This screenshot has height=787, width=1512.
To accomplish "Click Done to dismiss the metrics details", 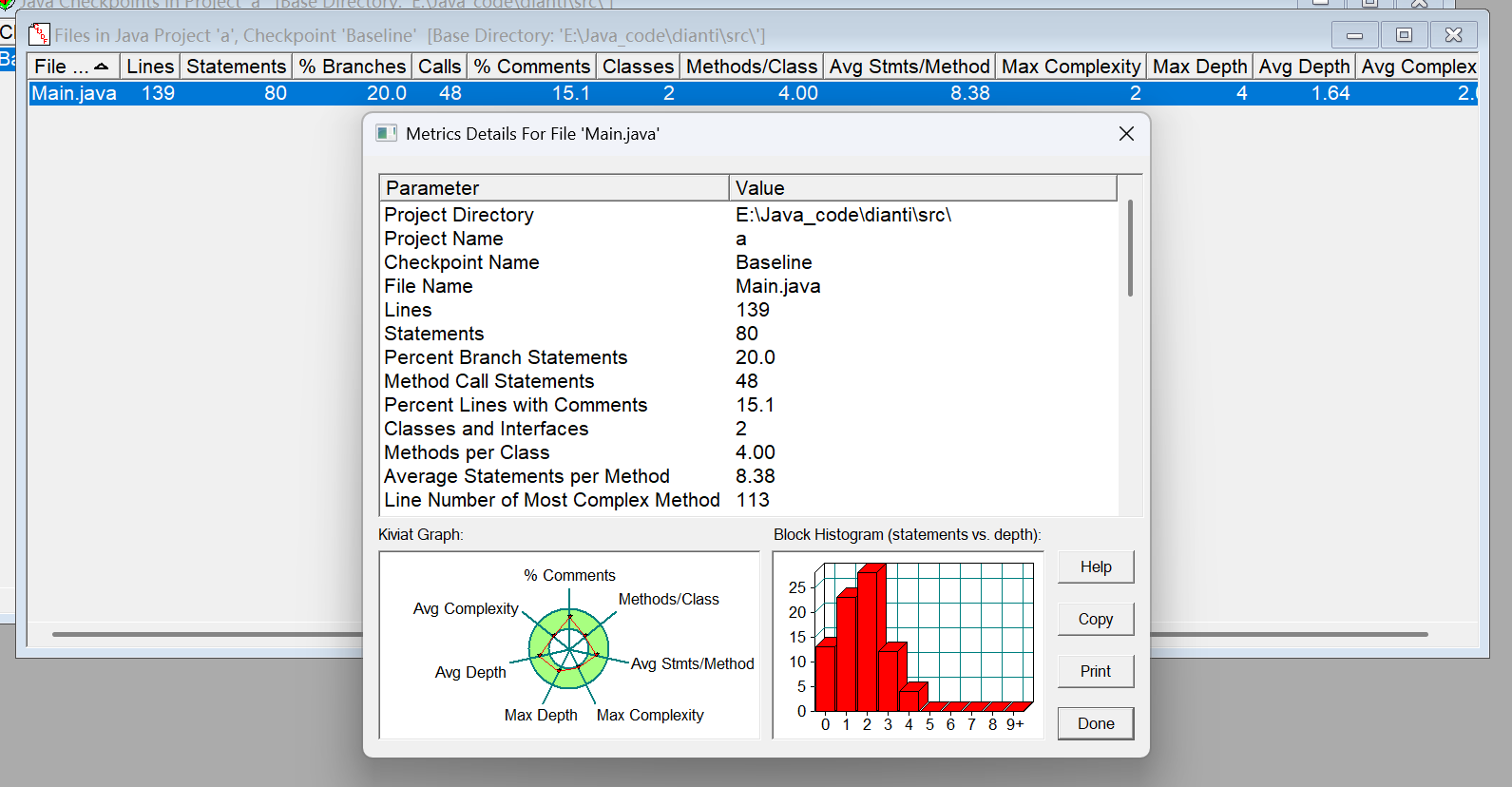I will tap(1096, 723).
